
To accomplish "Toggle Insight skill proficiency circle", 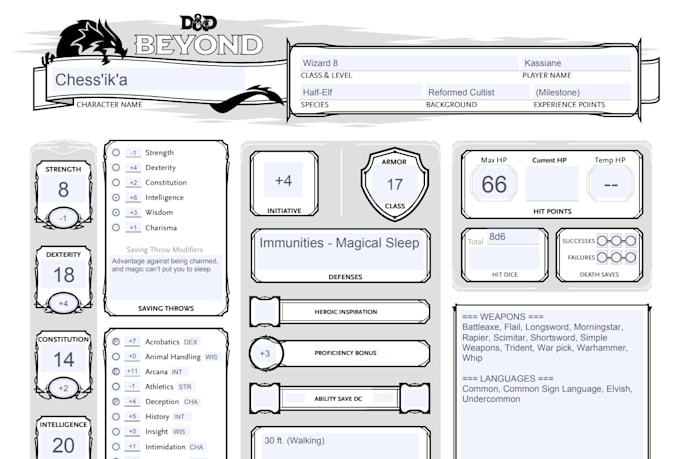I will click(x=116, y=432).
